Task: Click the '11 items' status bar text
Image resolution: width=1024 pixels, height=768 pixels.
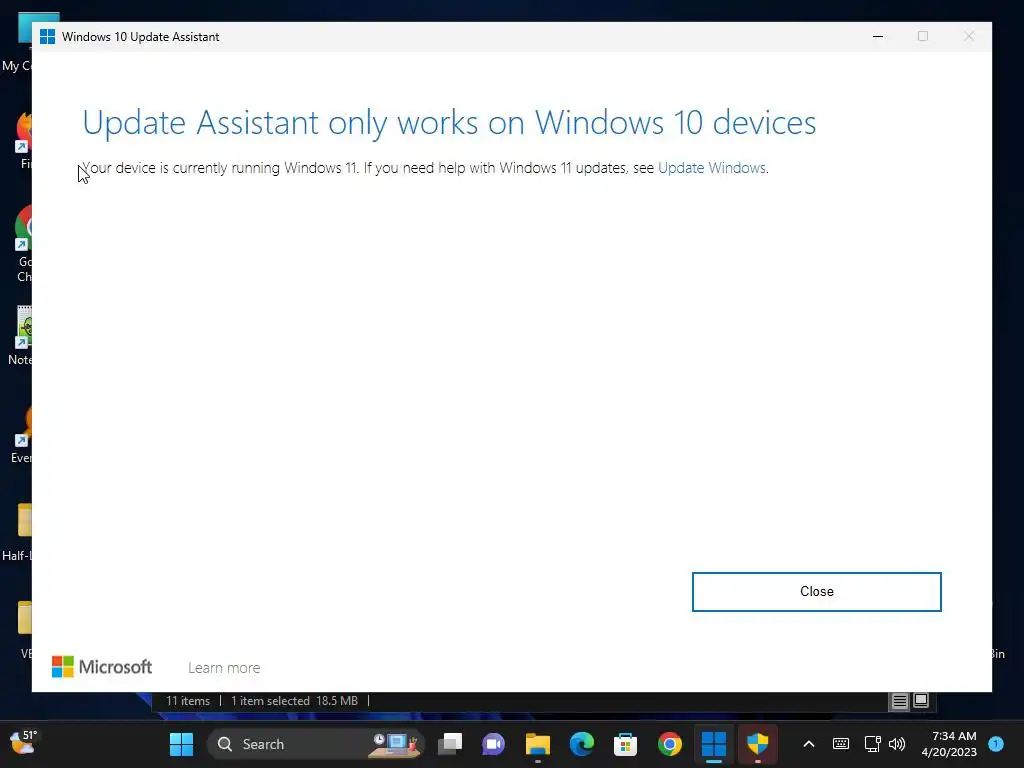Action: click(x=187, y=701)
